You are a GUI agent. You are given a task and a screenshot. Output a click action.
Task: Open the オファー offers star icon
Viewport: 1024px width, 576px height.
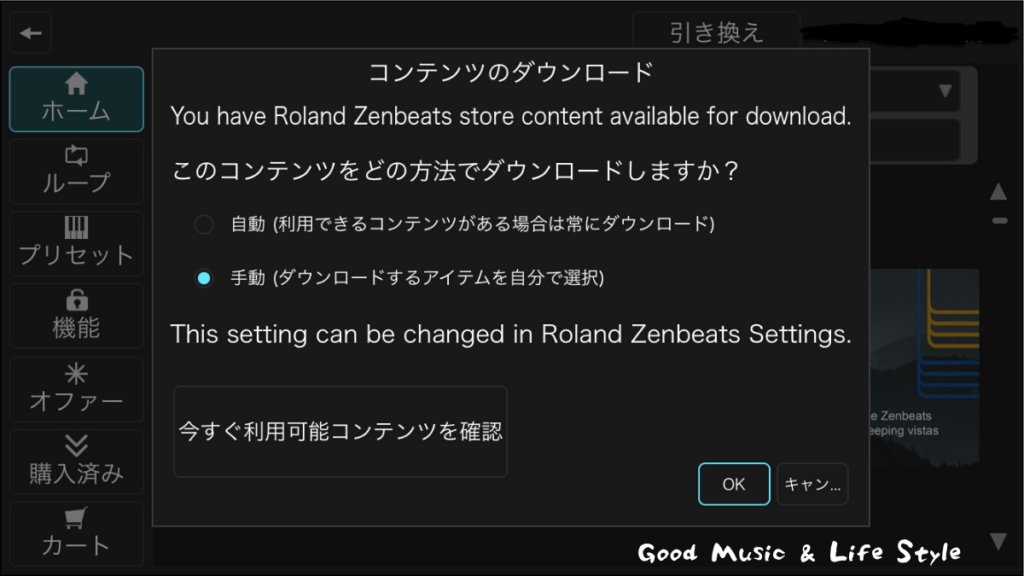76,389
